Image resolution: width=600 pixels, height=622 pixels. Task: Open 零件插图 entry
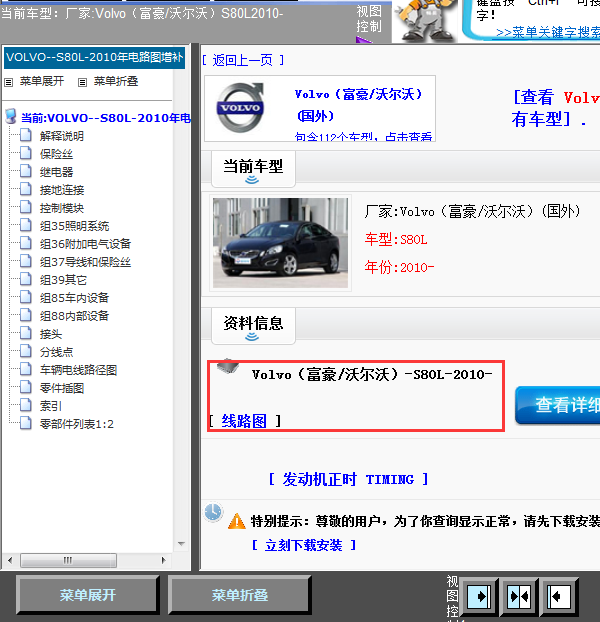pos(61,388)
